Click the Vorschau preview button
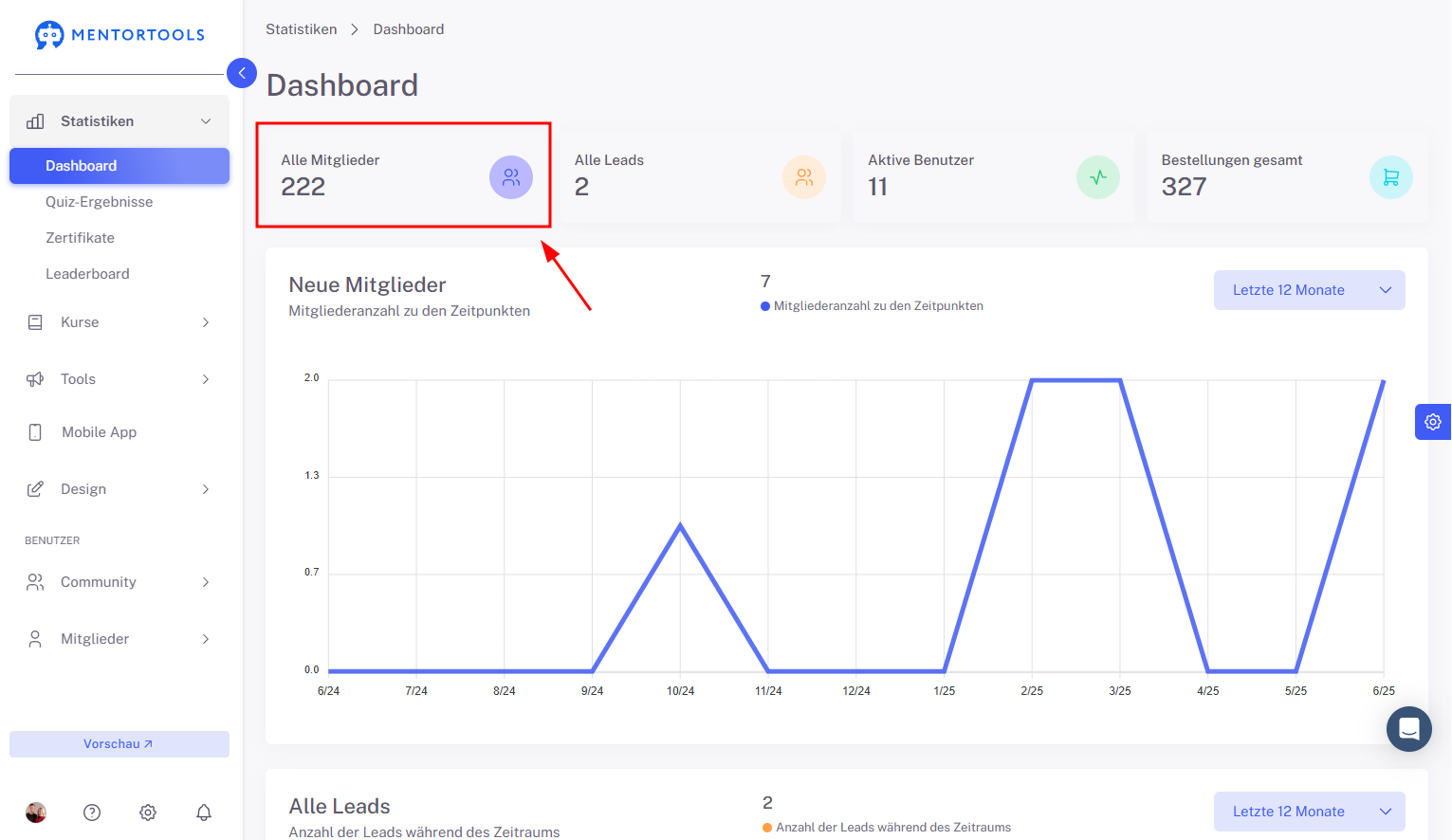 tap(119, 744)
